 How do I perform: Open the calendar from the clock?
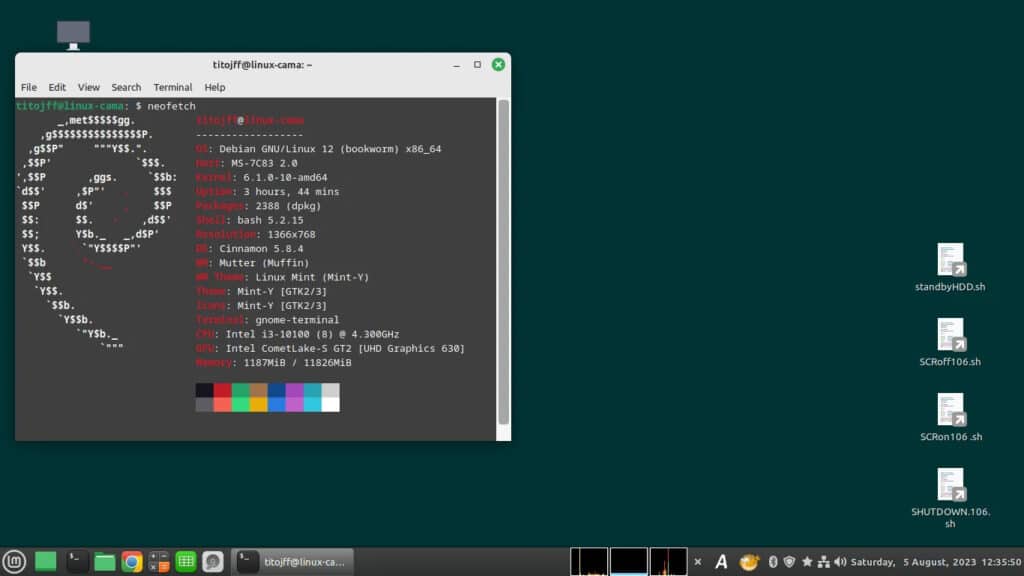(936, 562)
